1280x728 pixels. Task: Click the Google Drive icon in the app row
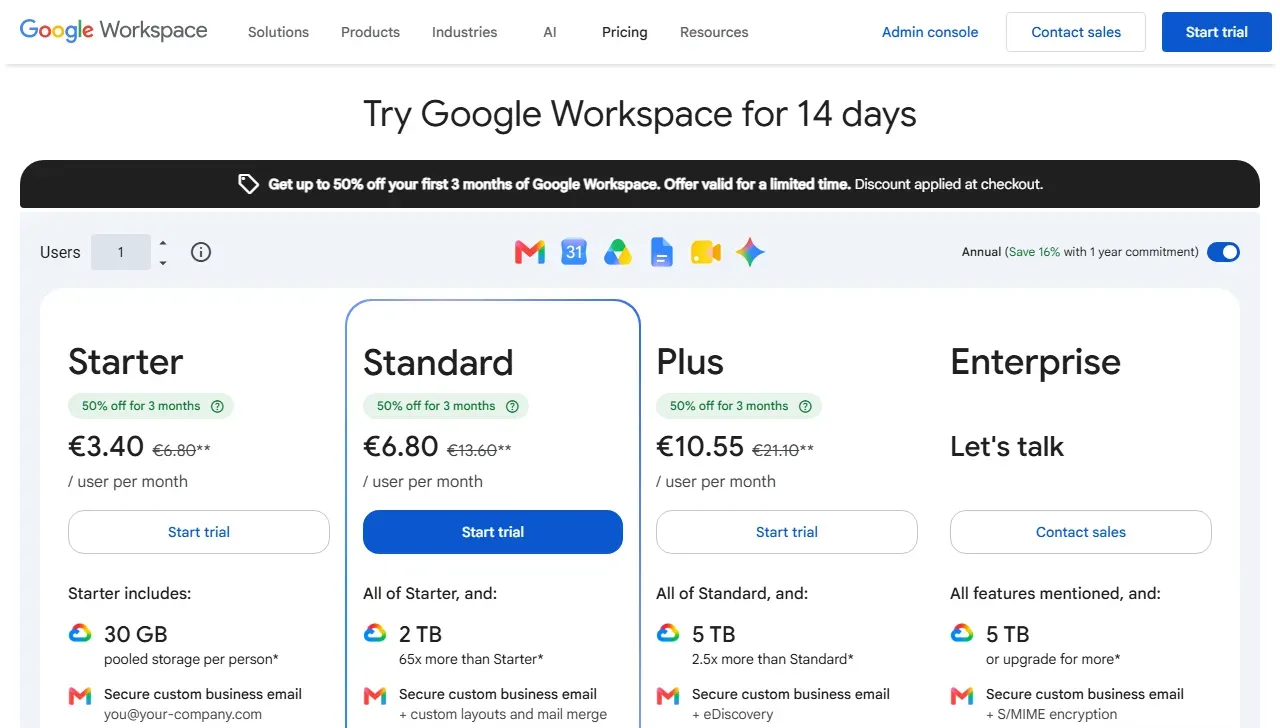click(618, 252)
